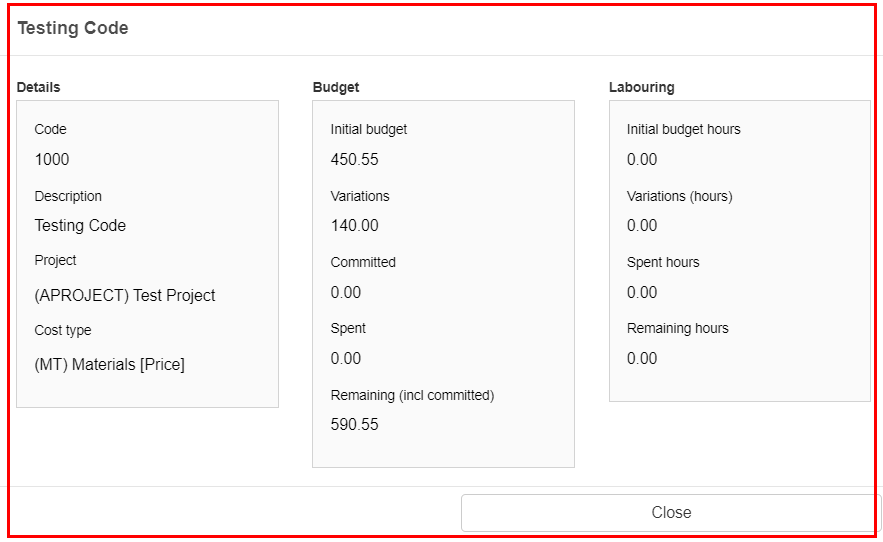883x542 pixels.
Task: Click the Details section heading
Action: [38, 87]
